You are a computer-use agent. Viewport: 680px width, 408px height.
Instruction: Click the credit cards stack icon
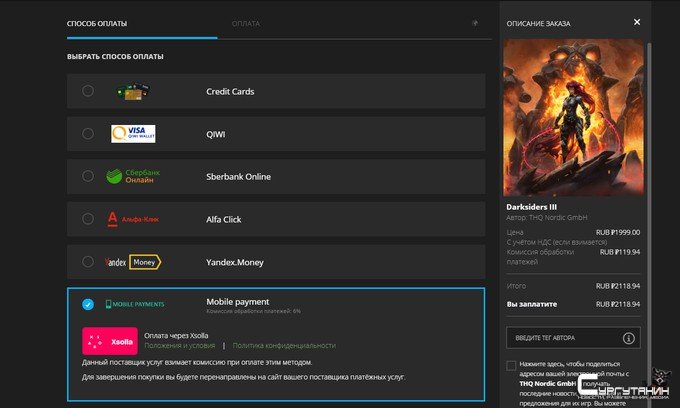(x=133, y=91)
